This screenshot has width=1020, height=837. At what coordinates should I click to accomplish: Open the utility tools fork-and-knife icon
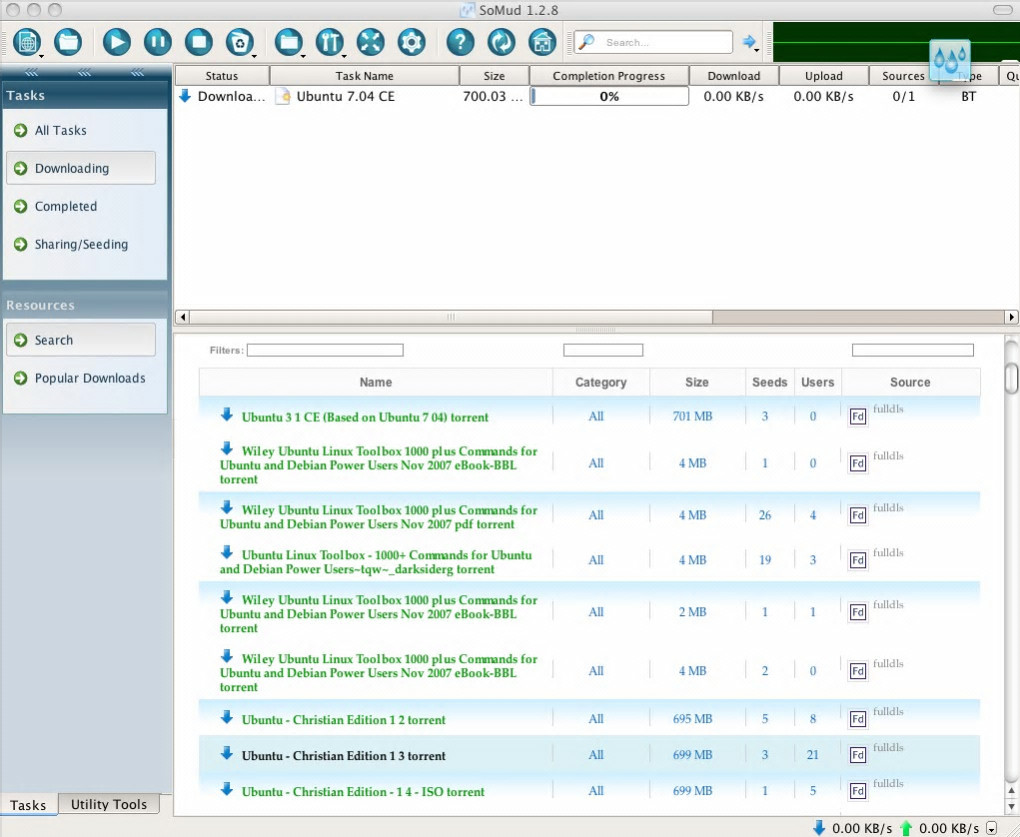click(x=329, y=42)
